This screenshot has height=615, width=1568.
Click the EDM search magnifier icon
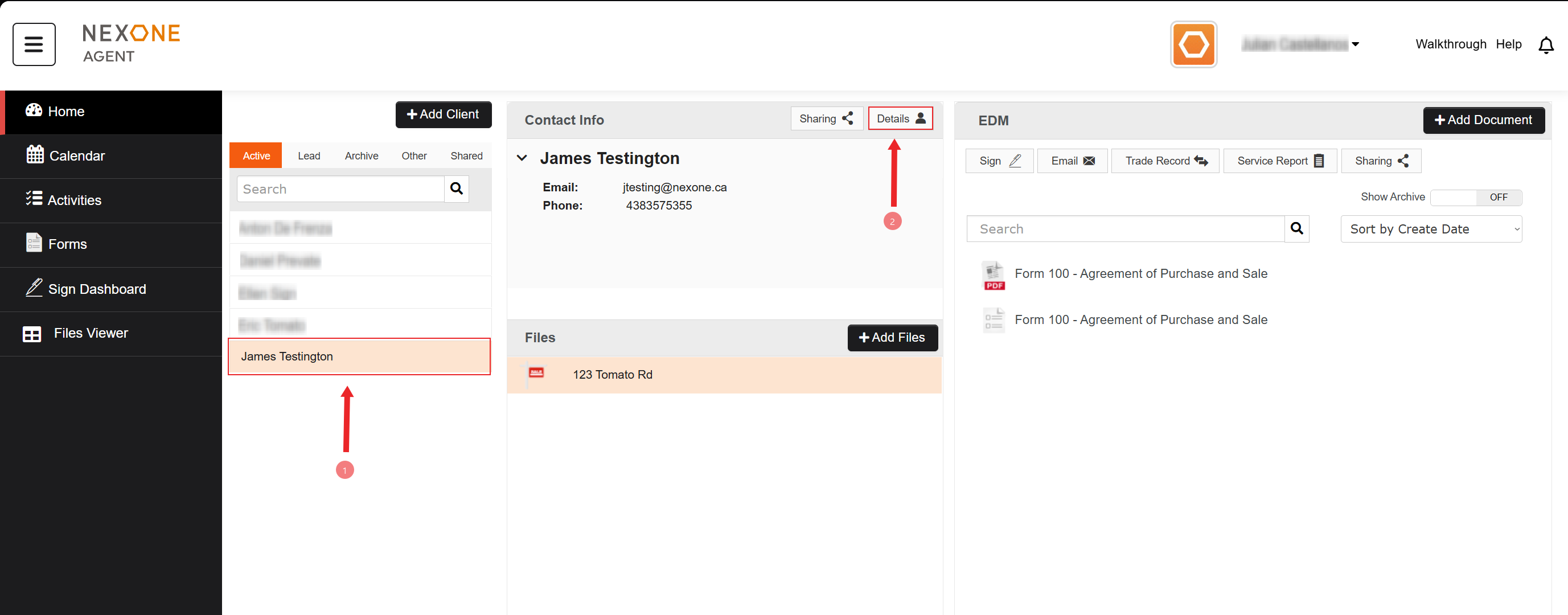click(1296, 228)
